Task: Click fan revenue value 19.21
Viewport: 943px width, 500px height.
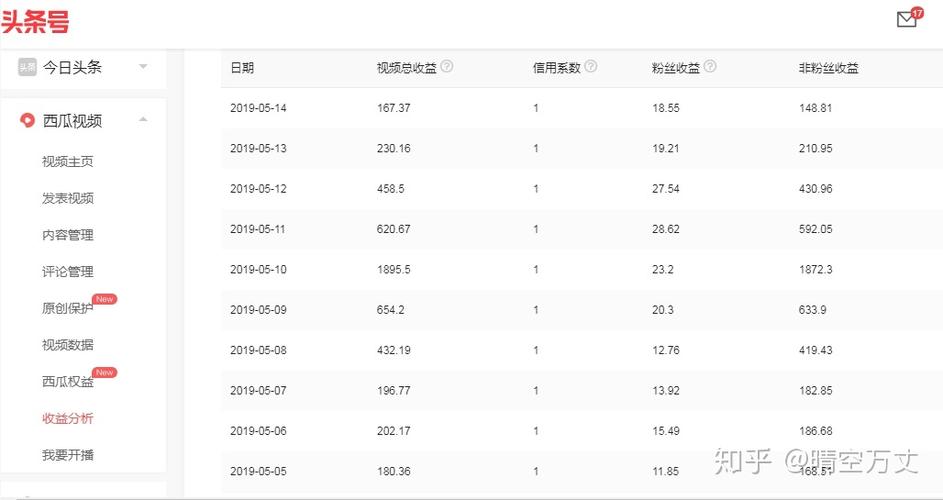Action: (x=666, y=149)
